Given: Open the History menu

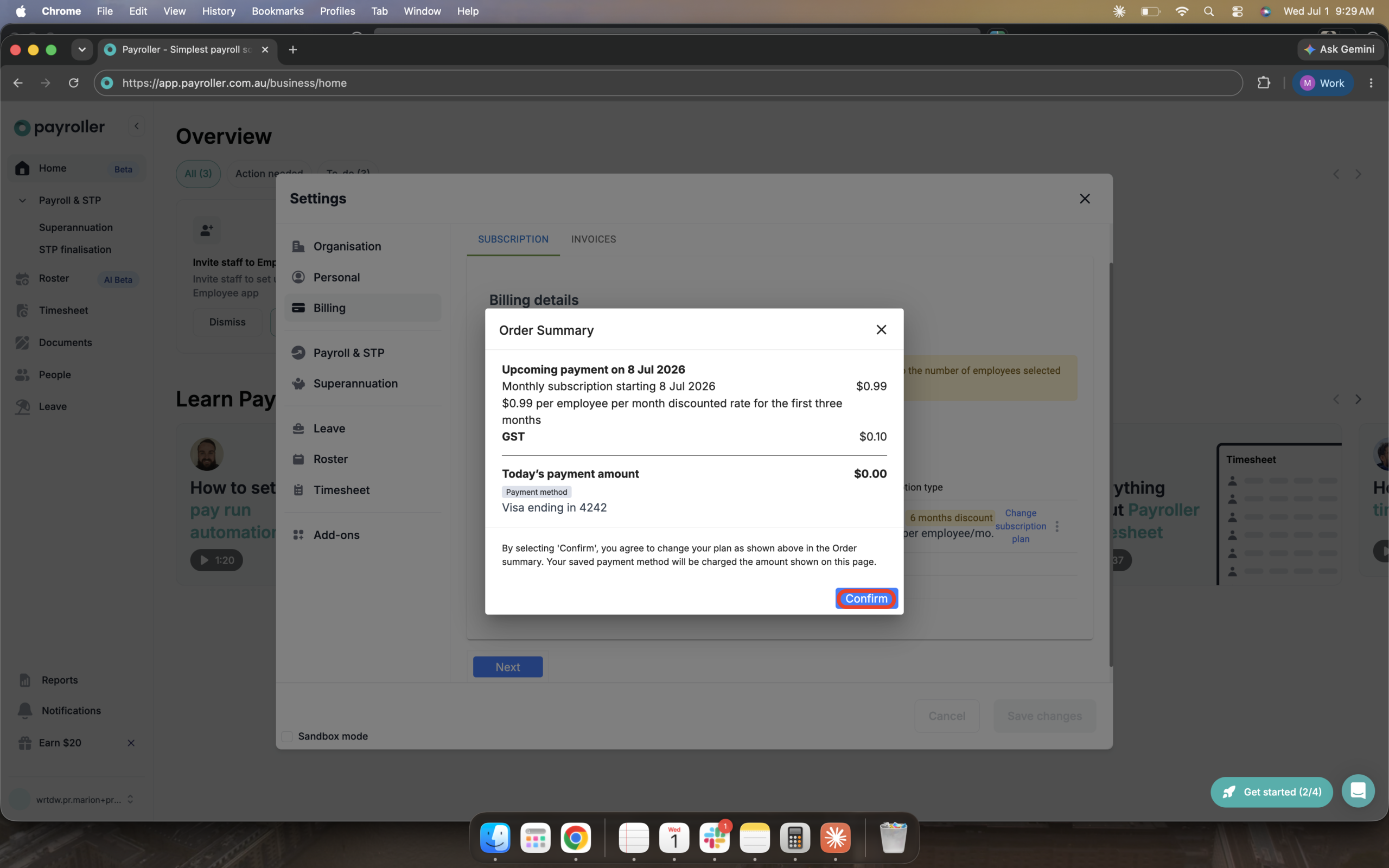Looking at the screenshot, I should pos(219,11).
